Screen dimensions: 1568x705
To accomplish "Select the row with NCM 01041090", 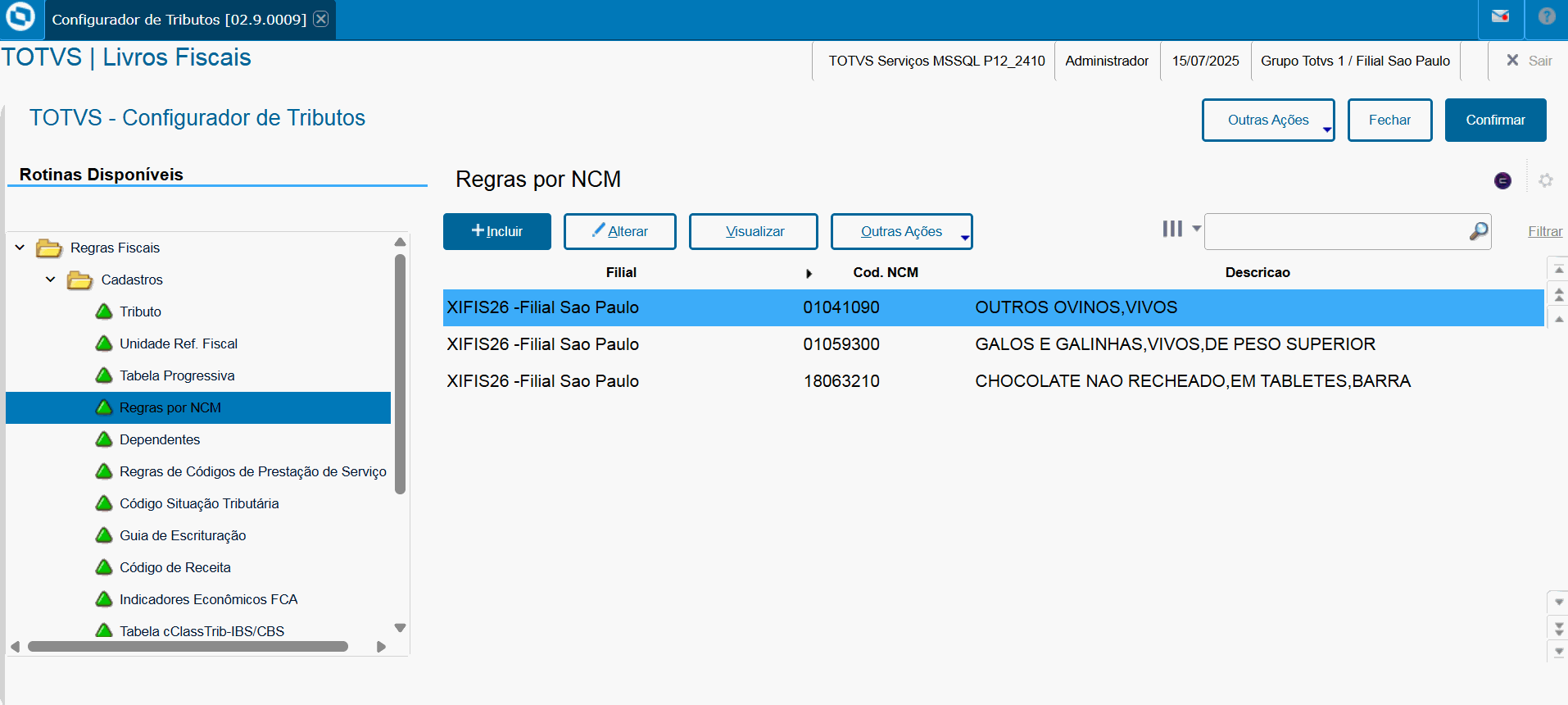I will 994,307.
